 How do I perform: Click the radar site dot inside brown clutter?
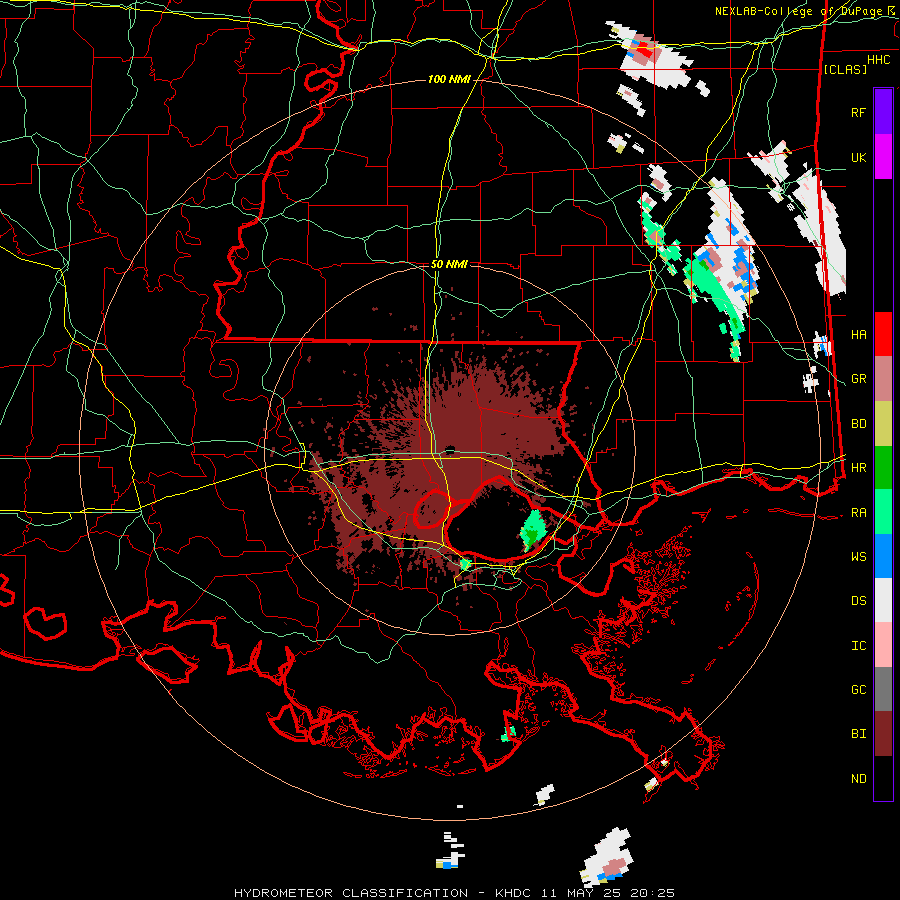pos(450,449)
